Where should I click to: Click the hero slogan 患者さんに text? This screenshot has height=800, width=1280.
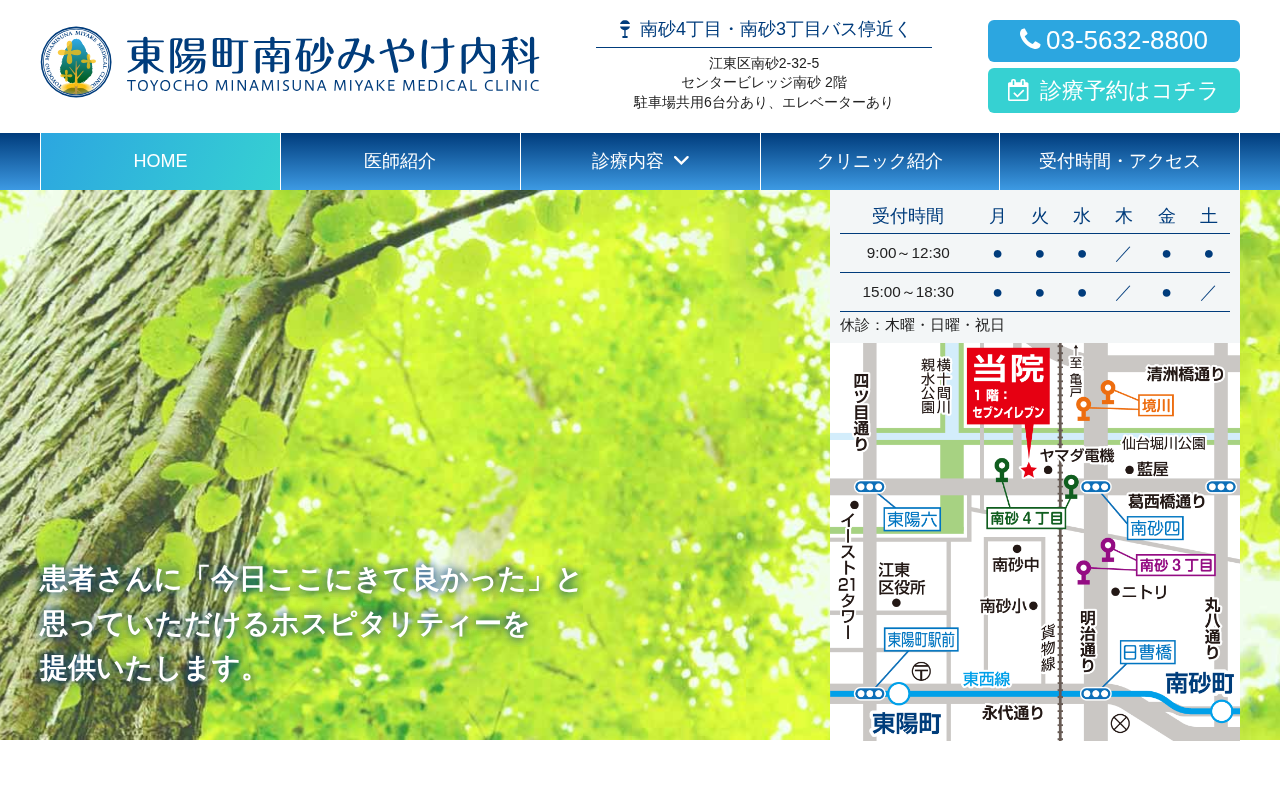point(310,623)
